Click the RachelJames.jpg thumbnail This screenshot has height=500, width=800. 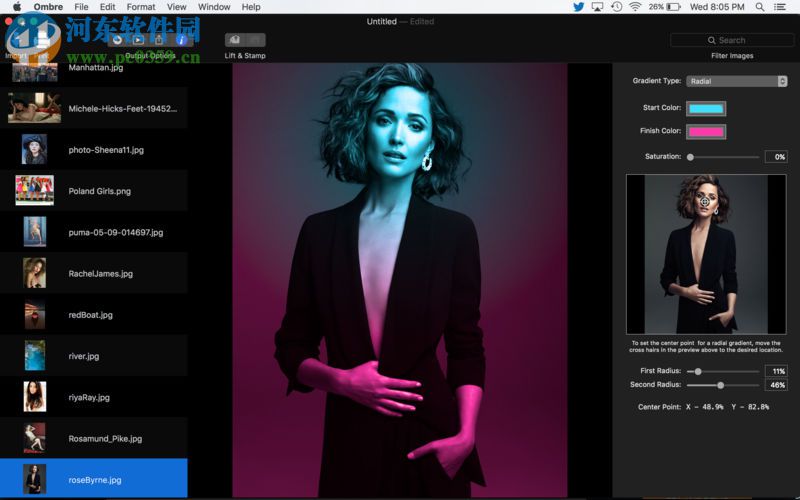pos(35,273)
